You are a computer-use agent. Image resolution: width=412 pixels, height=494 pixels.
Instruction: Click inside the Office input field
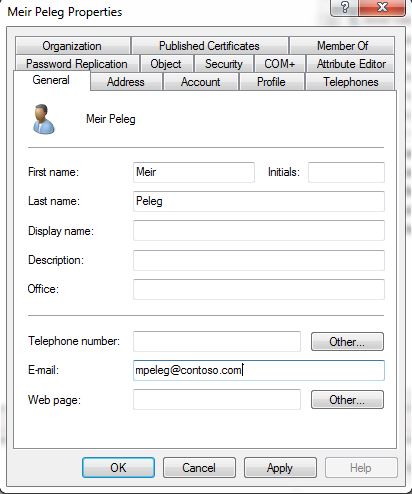pos(259,289)
